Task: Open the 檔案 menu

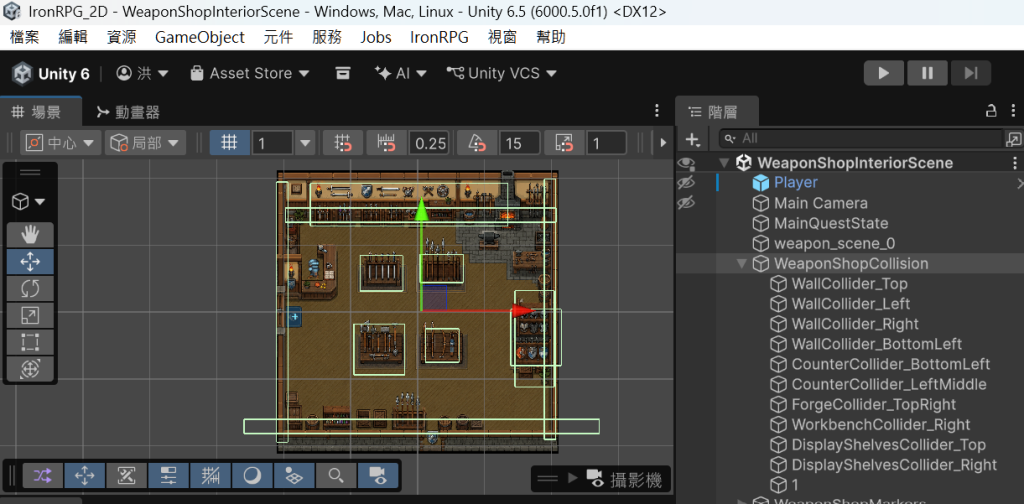Action: (x=25, y=37)
